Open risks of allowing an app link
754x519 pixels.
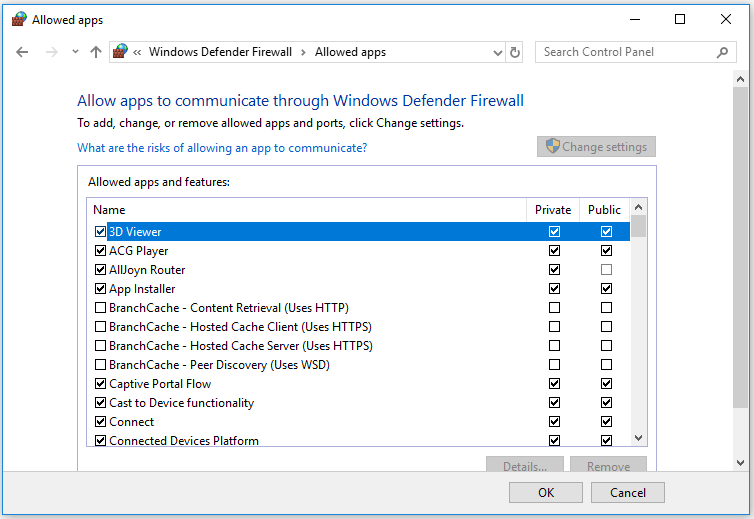click(222, 148)
